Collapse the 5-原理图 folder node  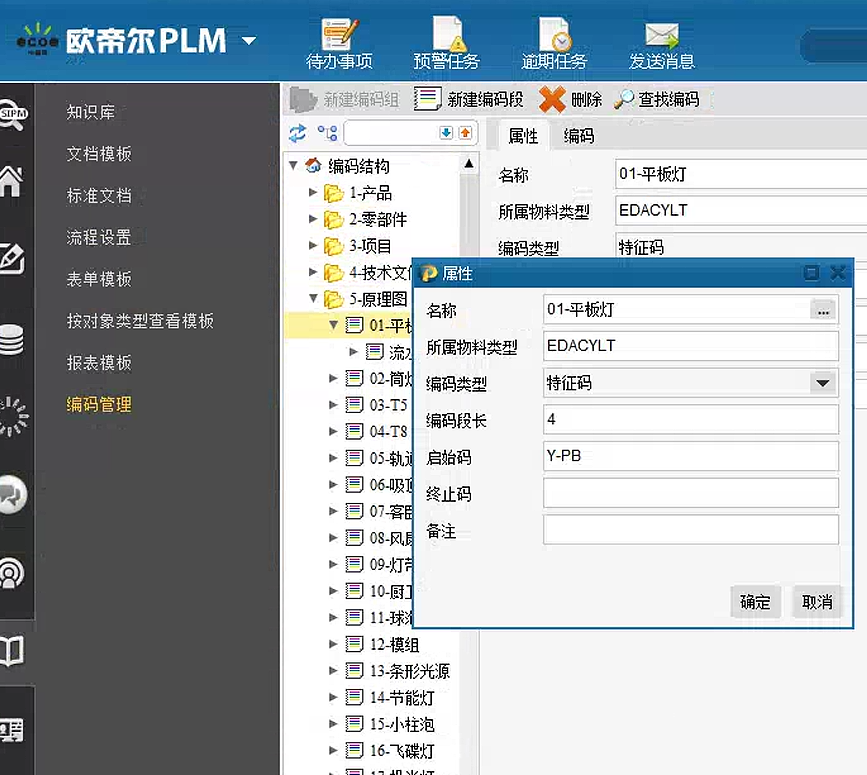pos(313,299)
